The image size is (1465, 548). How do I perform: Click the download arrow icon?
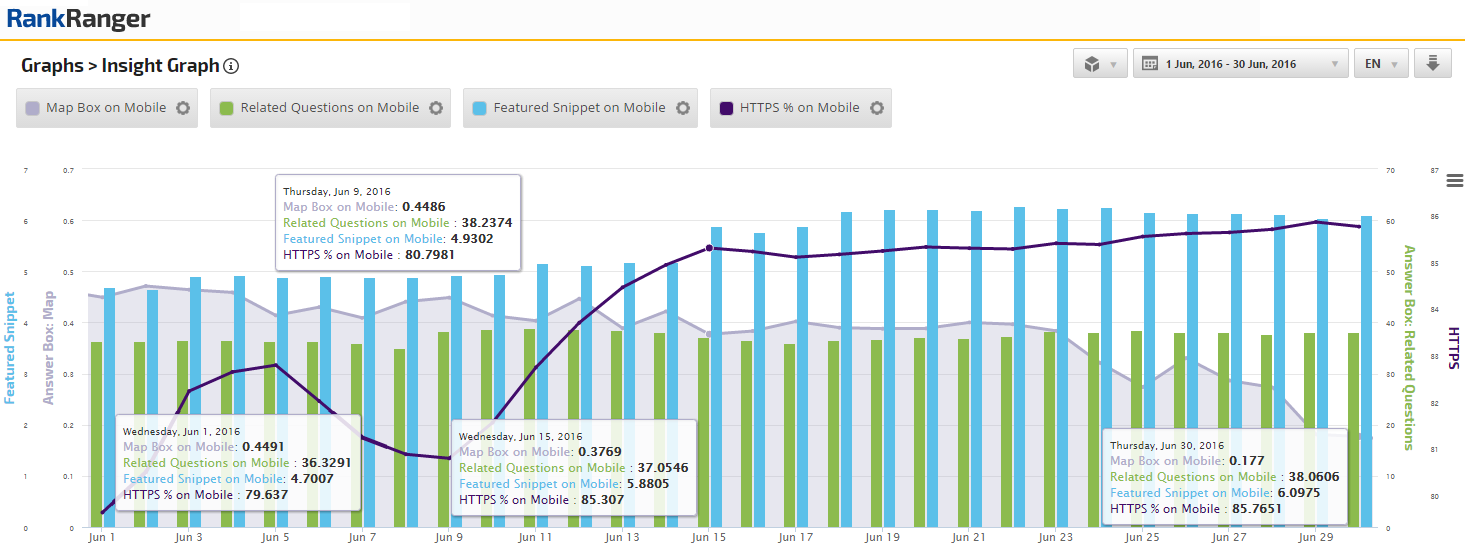tap(1432, 64)
